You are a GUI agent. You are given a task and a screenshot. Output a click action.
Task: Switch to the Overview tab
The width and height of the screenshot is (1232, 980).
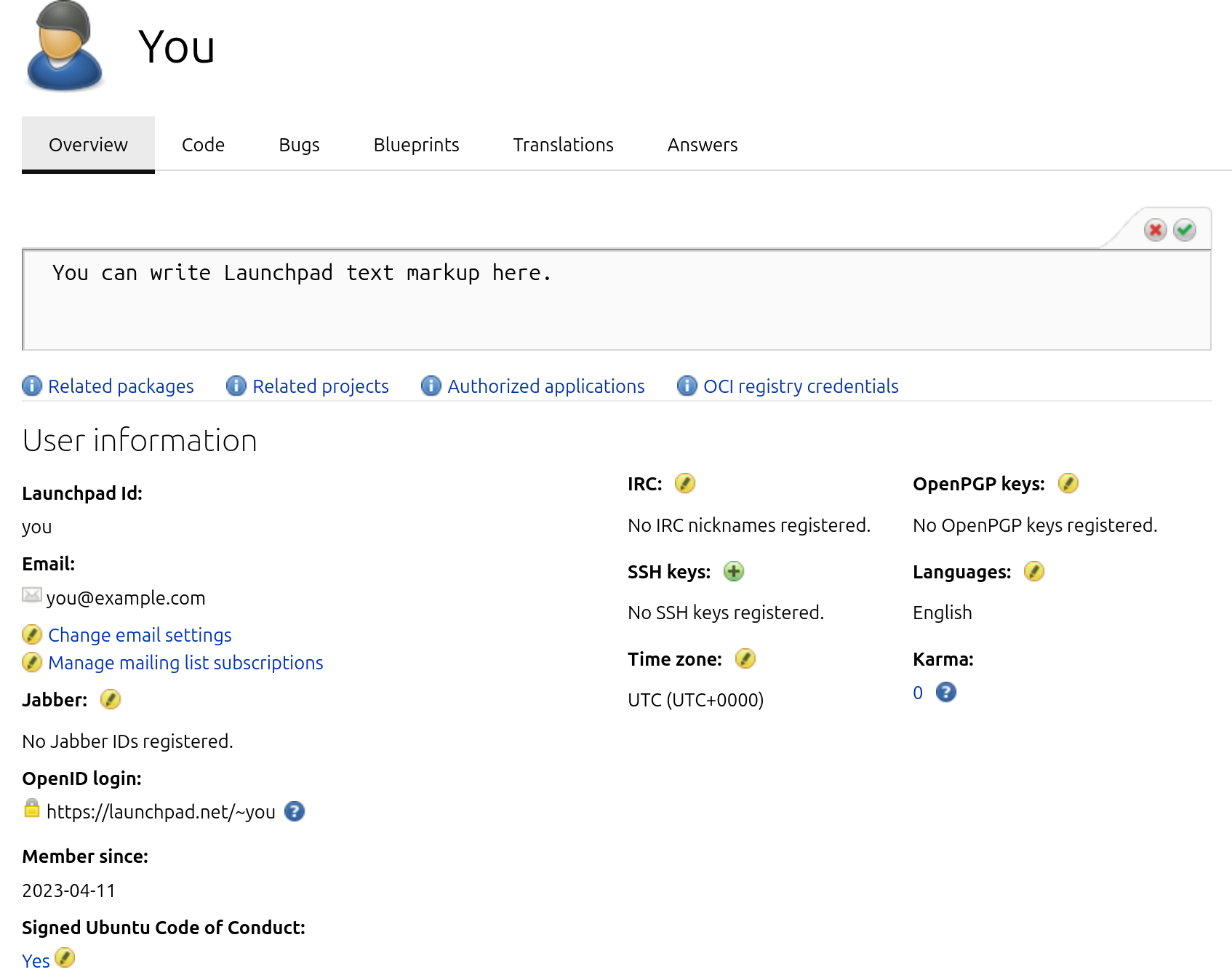click(88, 145)
